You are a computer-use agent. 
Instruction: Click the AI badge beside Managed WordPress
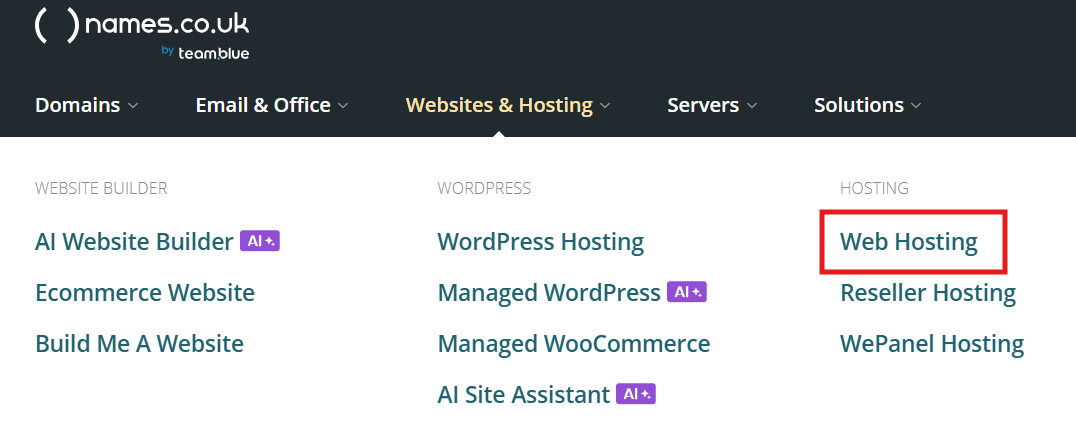[x=686, y=292]
